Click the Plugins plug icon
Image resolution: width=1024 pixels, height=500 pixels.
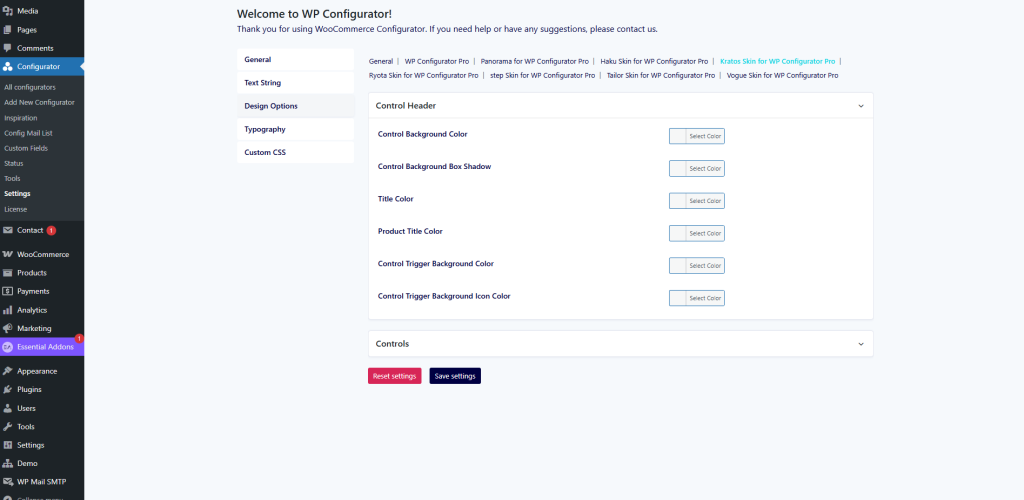point(8,389)
